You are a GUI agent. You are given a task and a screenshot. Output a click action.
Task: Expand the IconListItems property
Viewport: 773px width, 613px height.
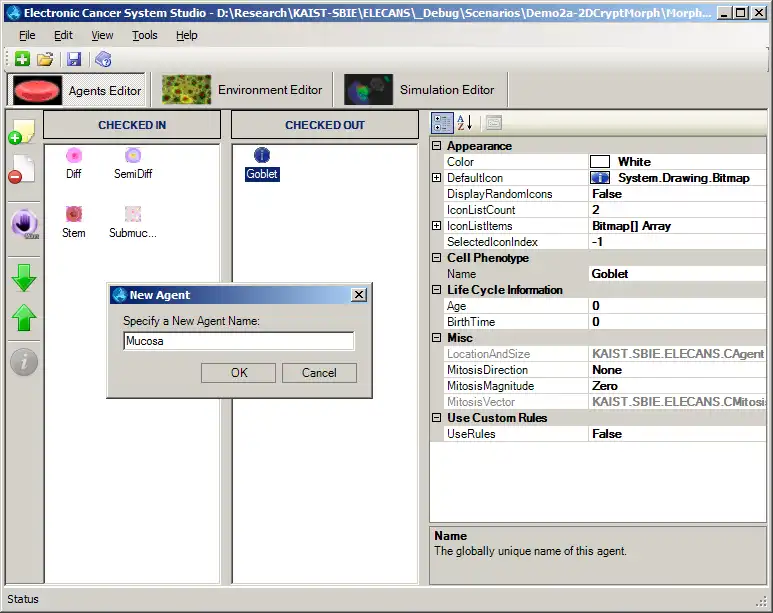coord(436,225)
